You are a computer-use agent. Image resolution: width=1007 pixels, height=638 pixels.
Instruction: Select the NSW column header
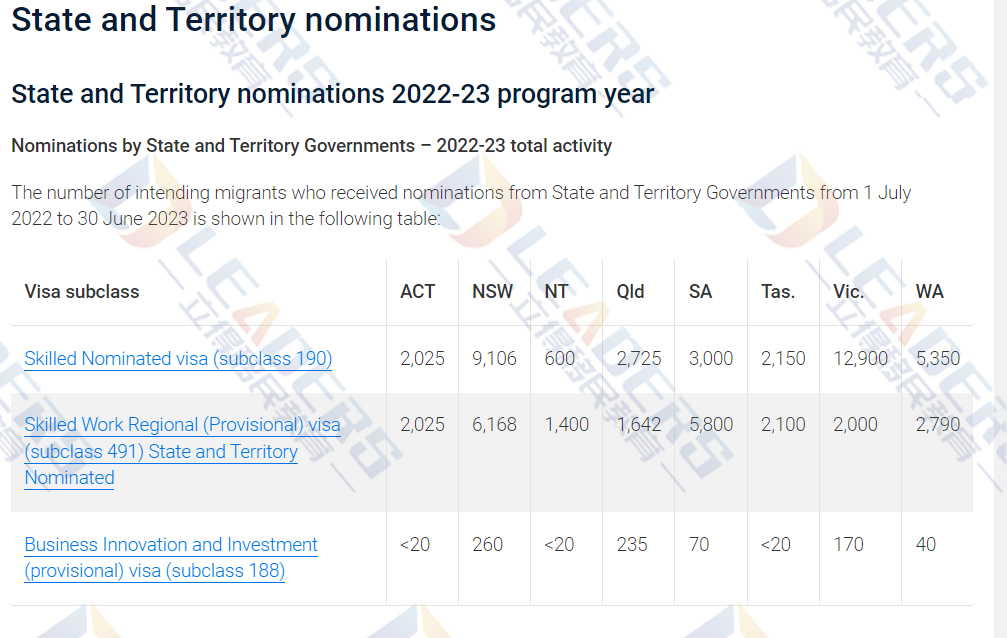click(x=492, y=292)
